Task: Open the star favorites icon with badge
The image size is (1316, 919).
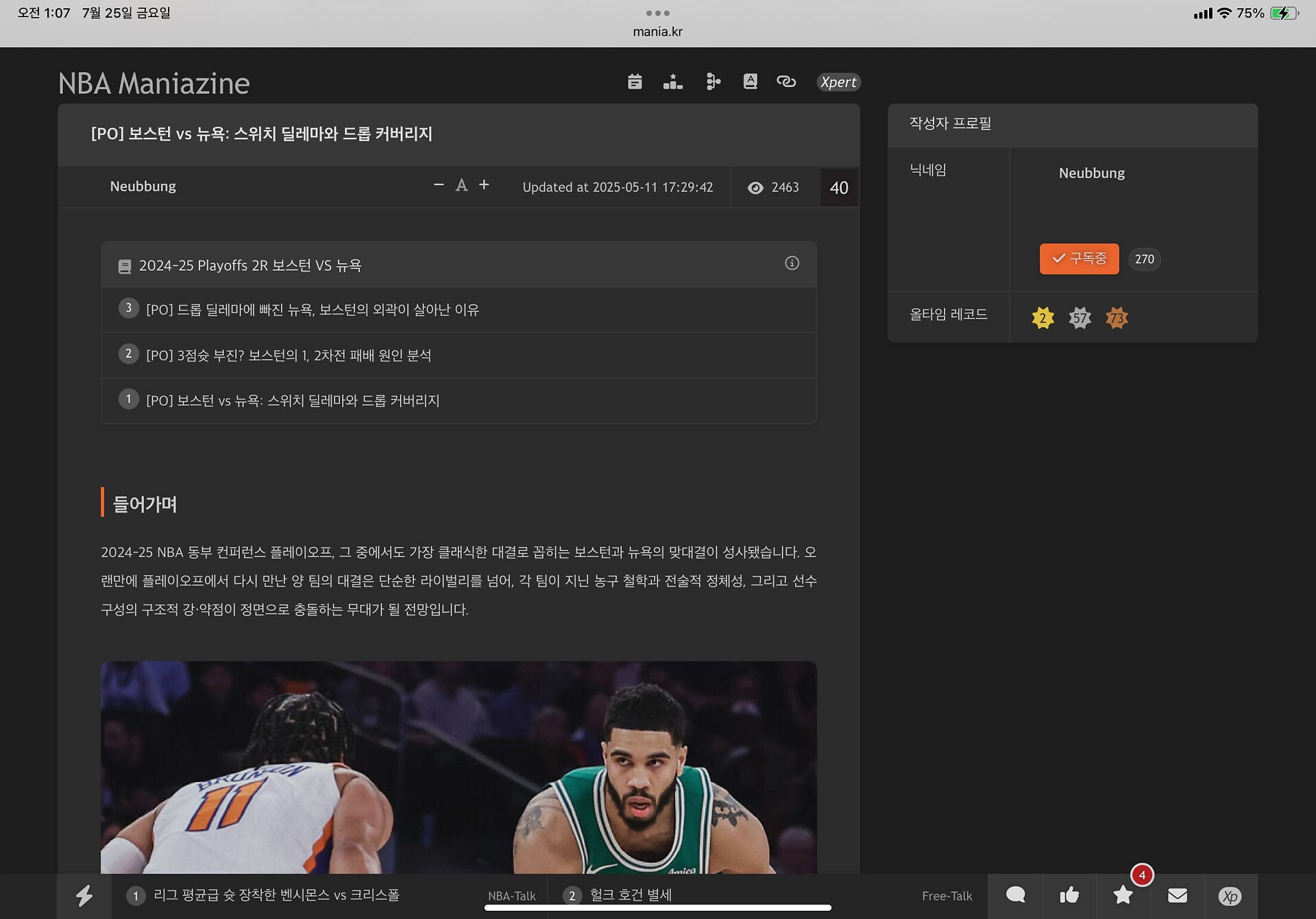Action: 1123,895
